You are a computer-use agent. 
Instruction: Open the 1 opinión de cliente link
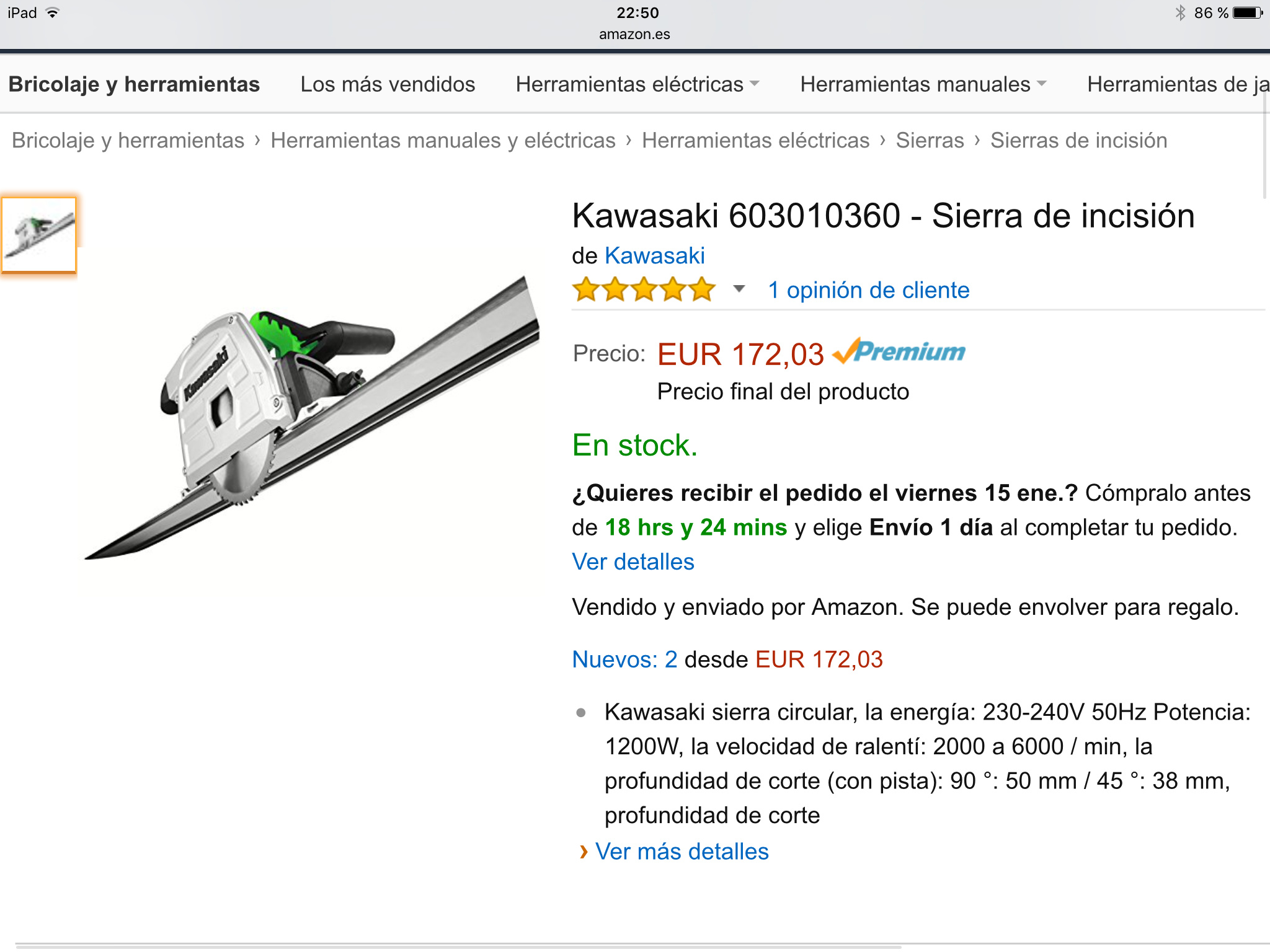pyautogui.click(x=868, y=290)
